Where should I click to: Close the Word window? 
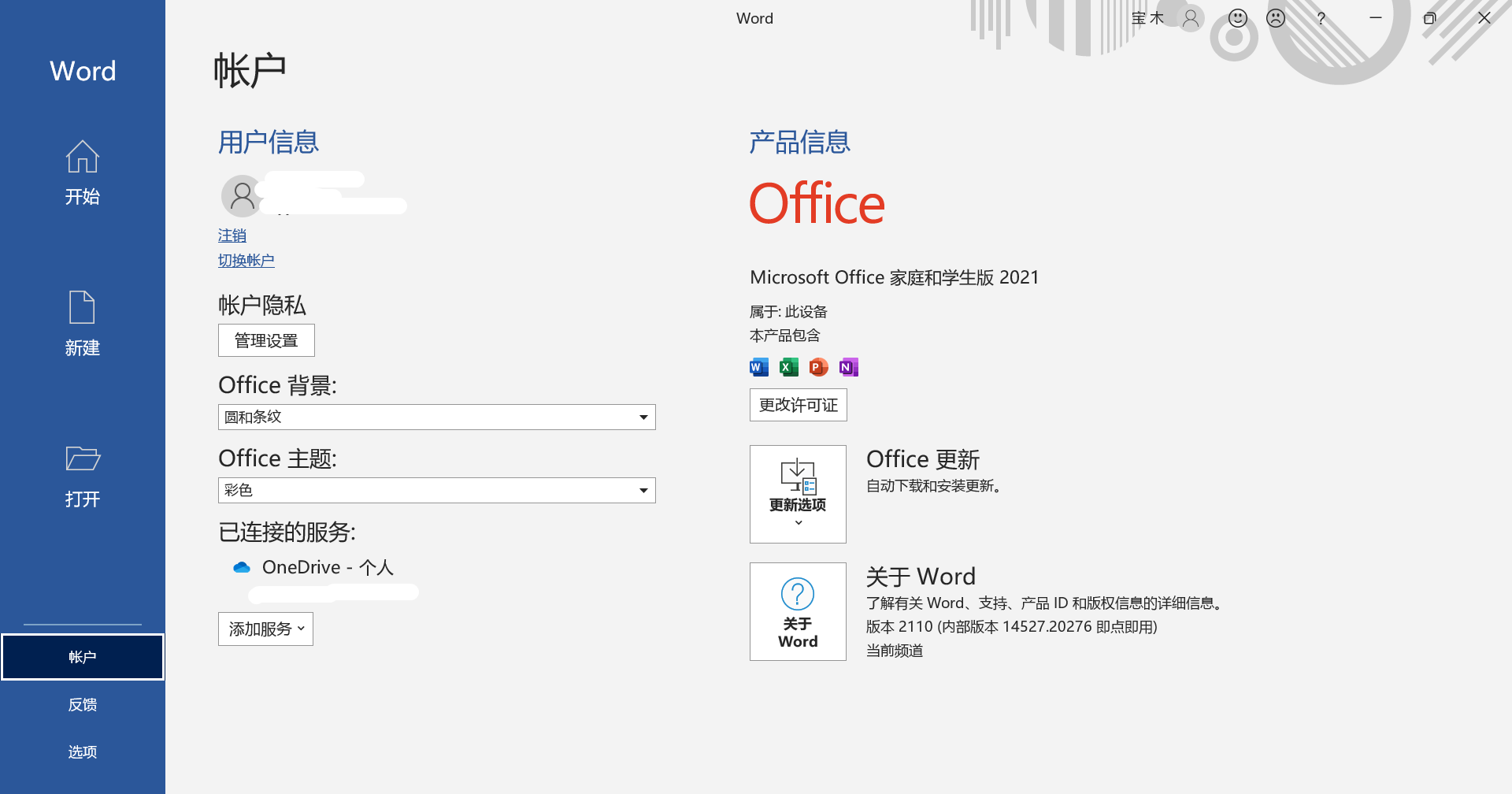(x=1484, y=18)
